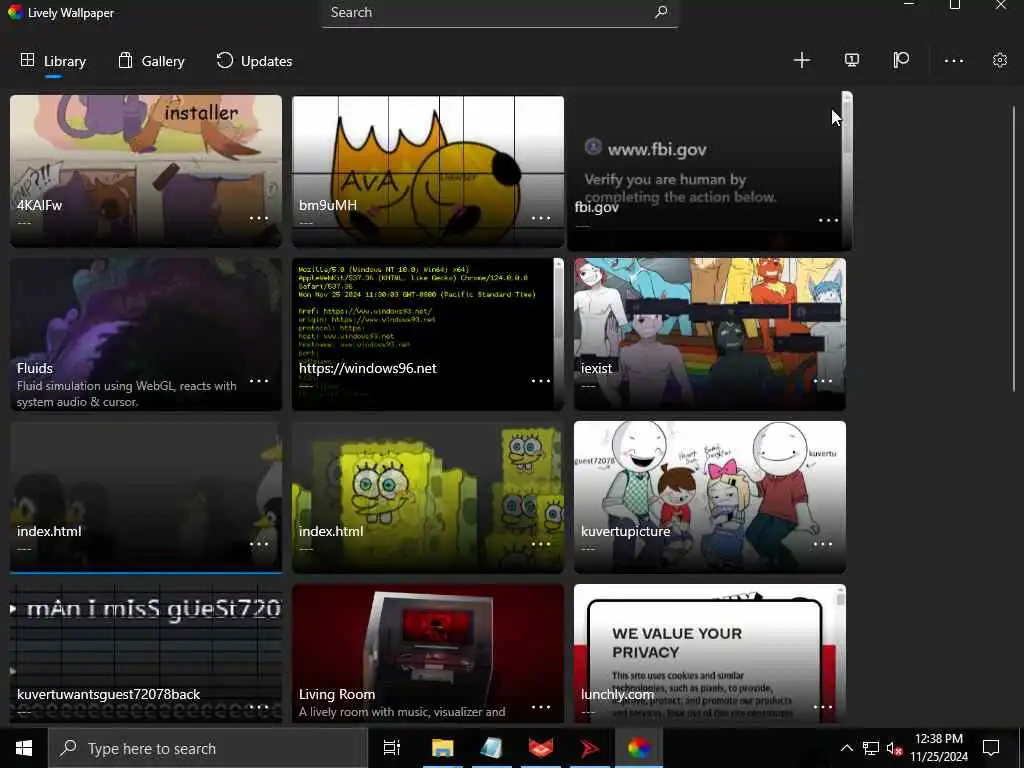Select the fbi.gov wallpaper thumbnail
Screen dimensions: 1024x768
pyautogui.click(x=710, y=171)
